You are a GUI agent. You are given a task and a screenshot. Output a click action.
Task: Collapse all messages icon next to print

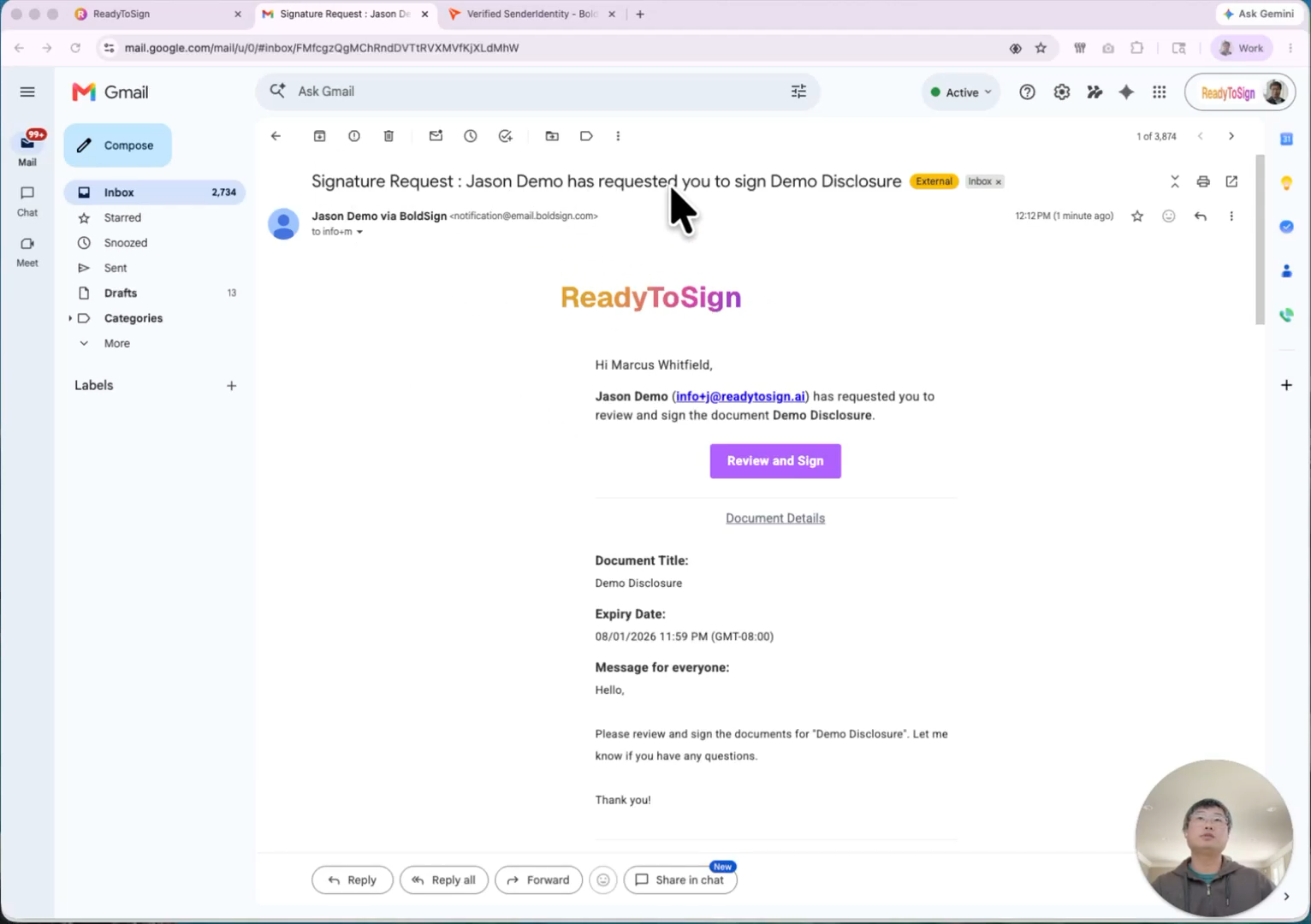click(1175, 181)
